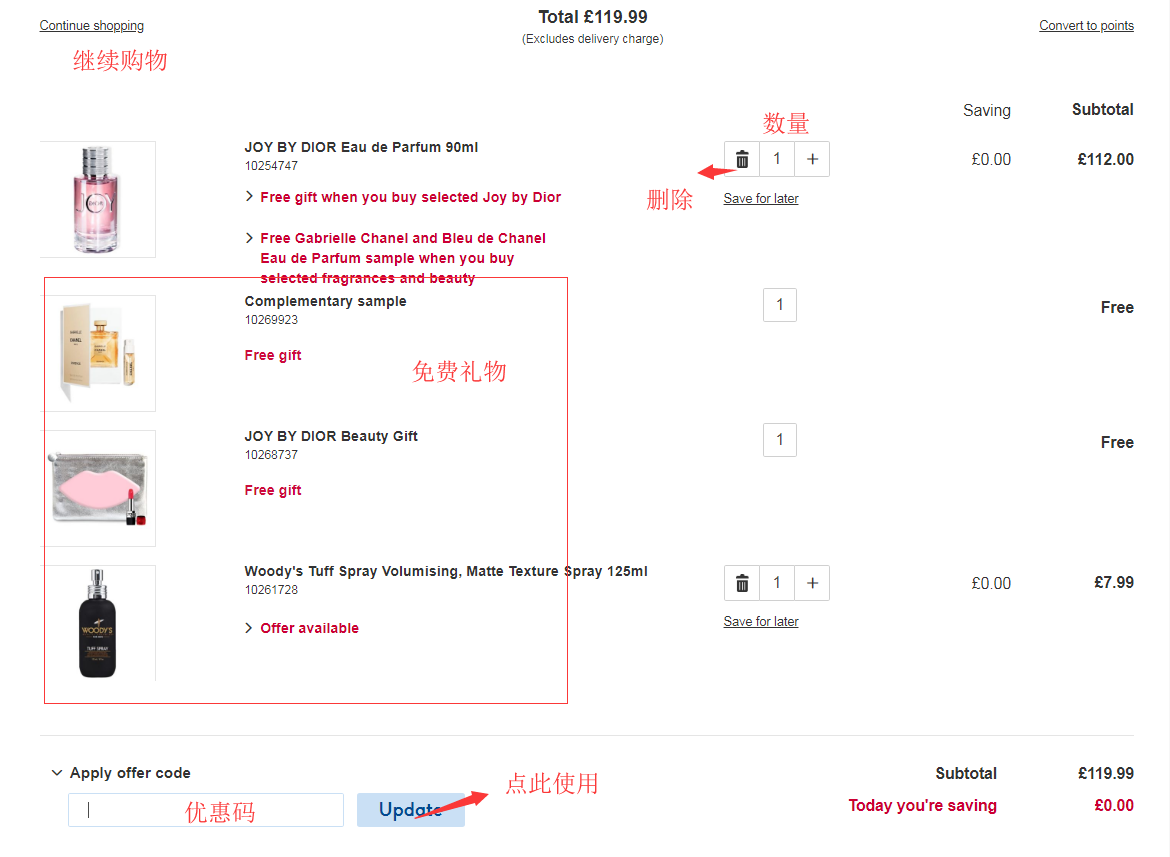Image resolution: width=1170 pixels, height=857 pixels.
Task: Save Woody's Tuff Spray for later
Action: point(761,621)
